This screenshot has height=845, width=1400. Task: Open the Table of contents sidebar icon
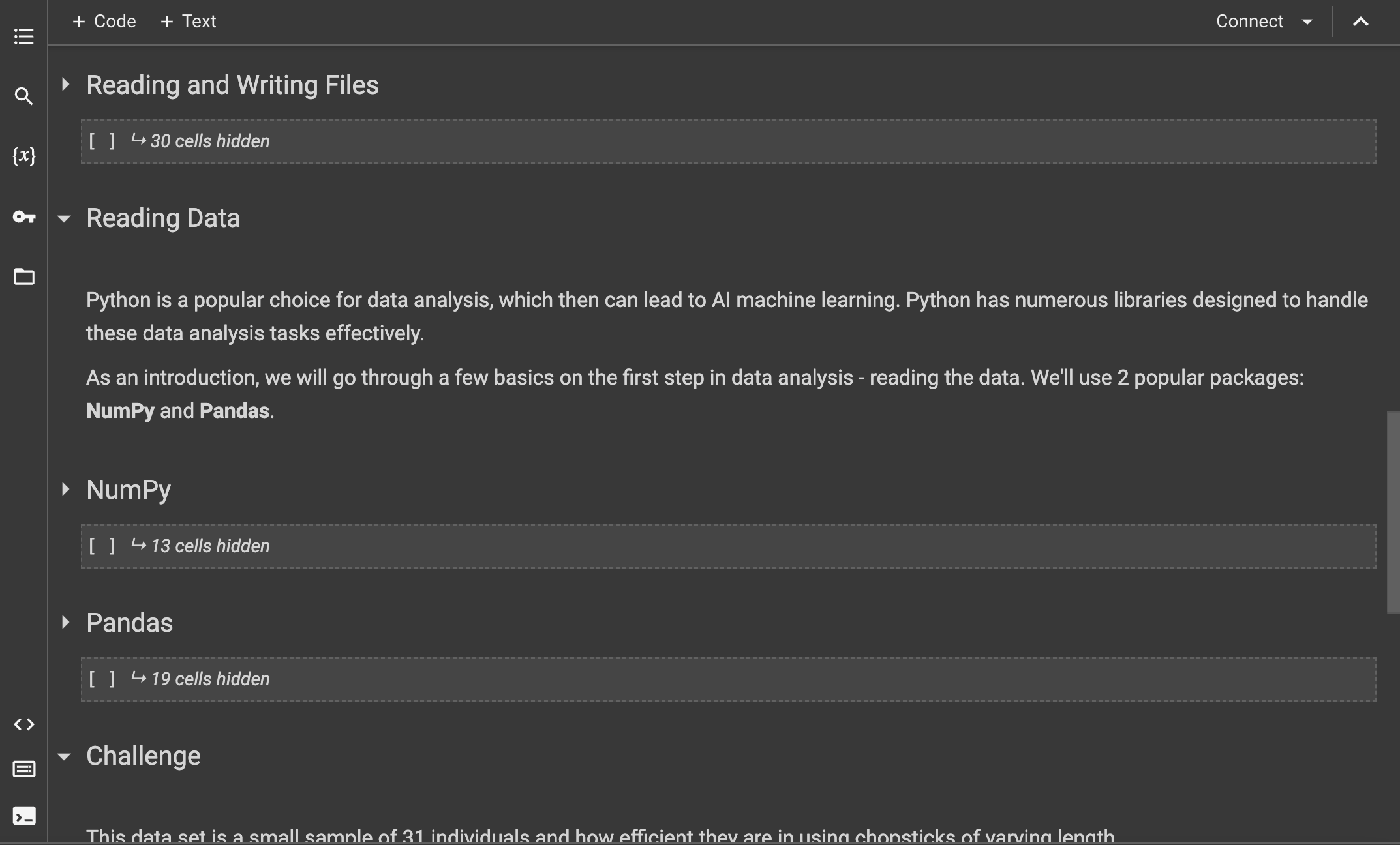23,37
